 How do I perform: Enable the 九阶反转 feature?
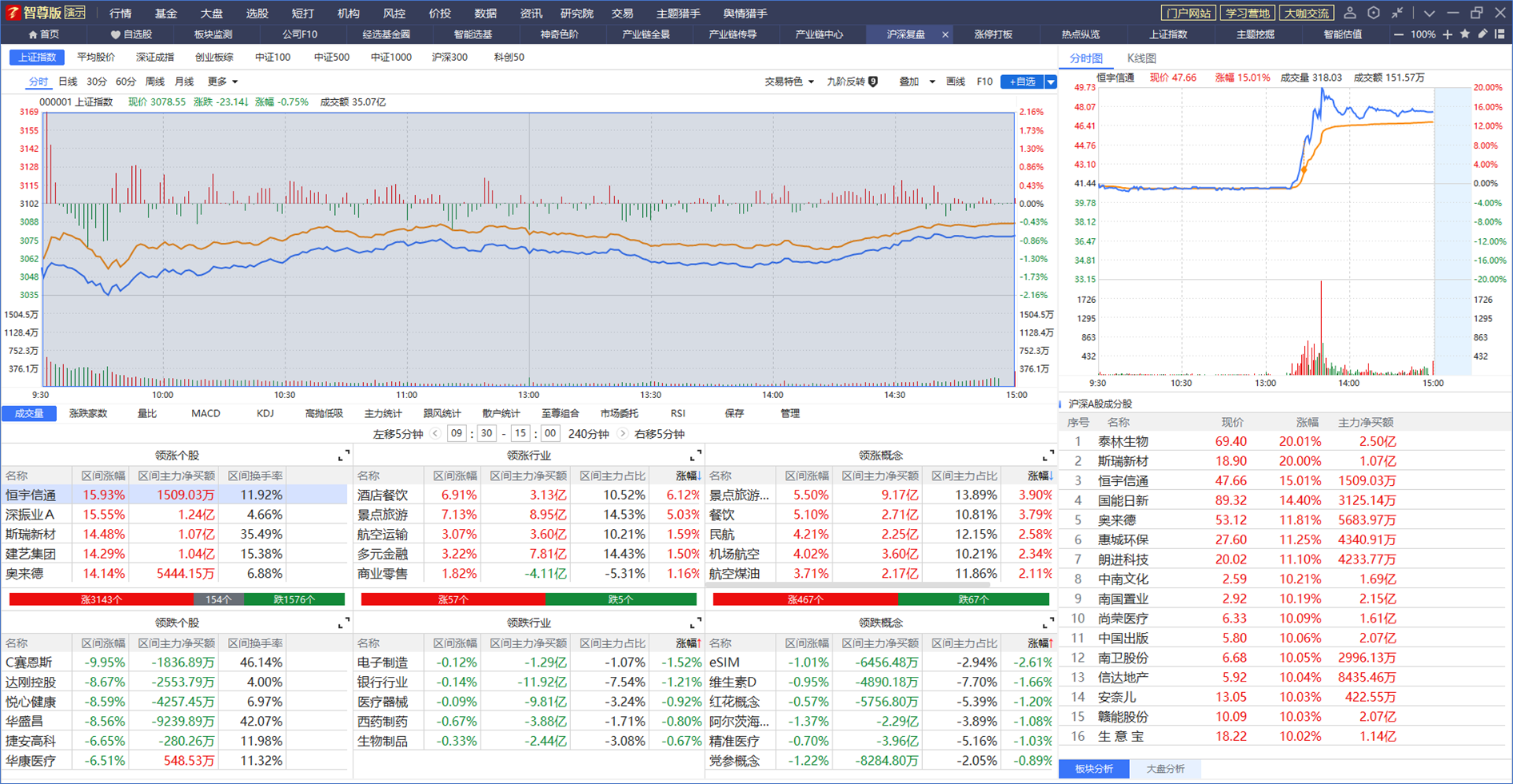tap(852, 82)
